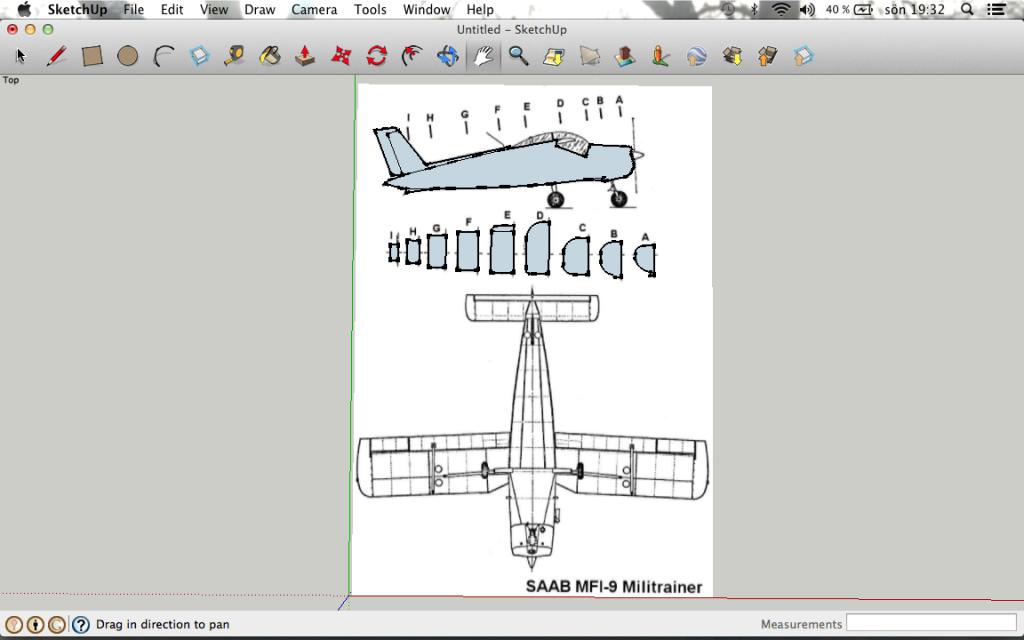
Task: Choose the red Move tool
Action: point(341,56)
